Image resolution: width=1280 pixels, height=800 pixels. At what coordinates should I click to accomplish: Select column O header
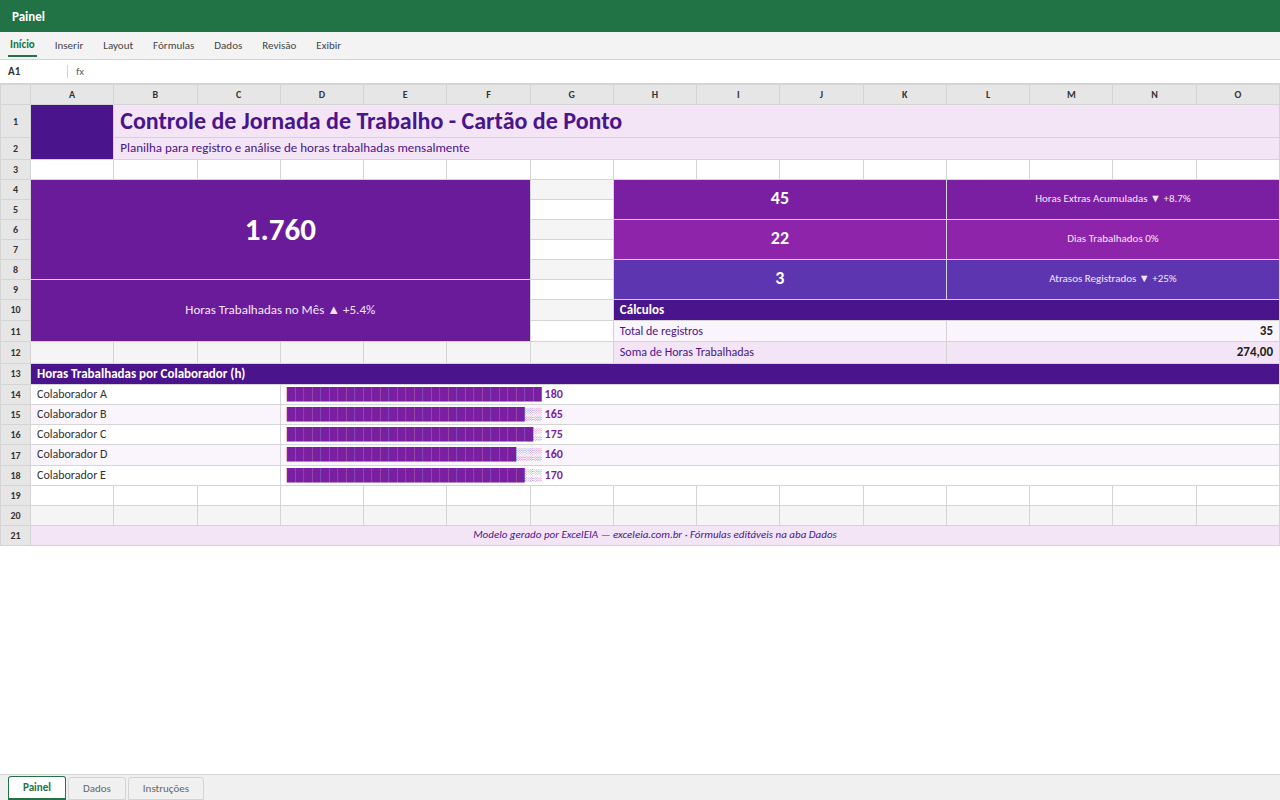pyautogui.click(x=1238, y=95)
